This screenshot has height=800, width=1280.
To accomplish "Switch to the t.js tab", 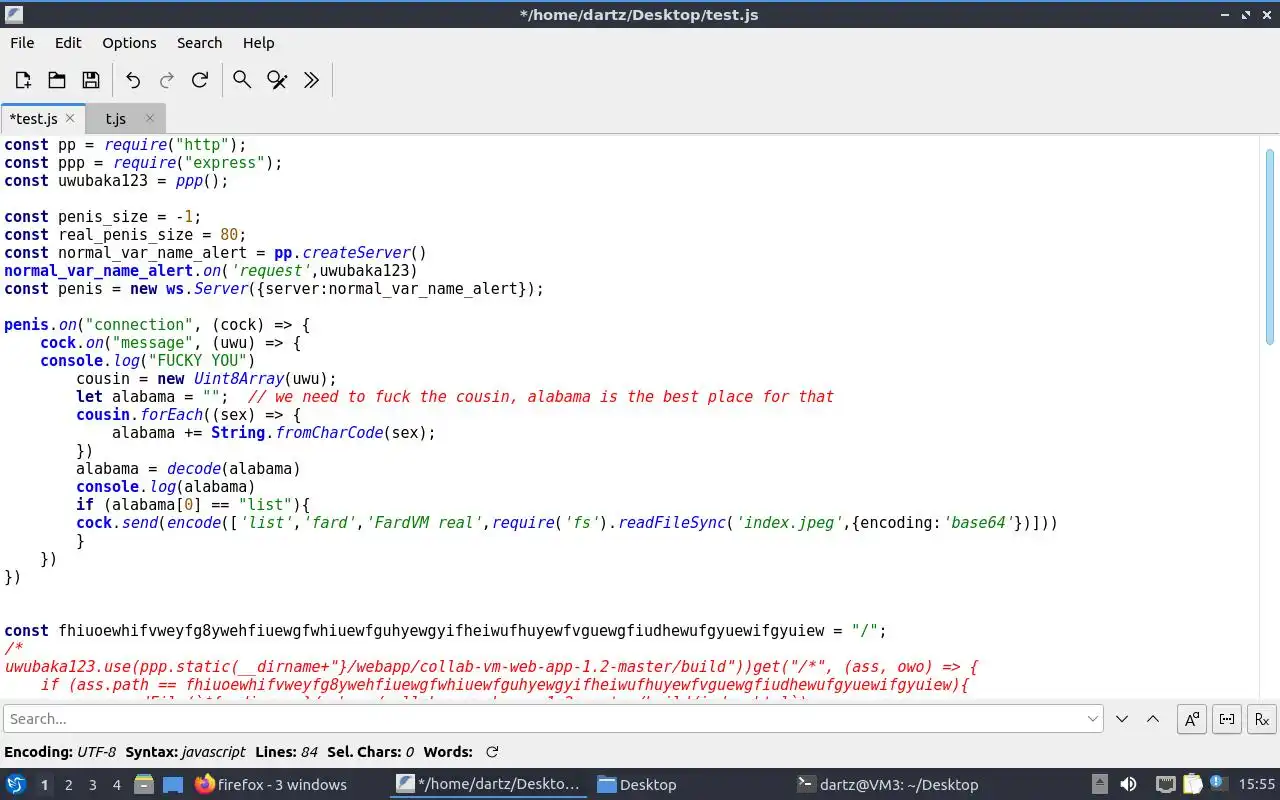I will click(116, 119).
